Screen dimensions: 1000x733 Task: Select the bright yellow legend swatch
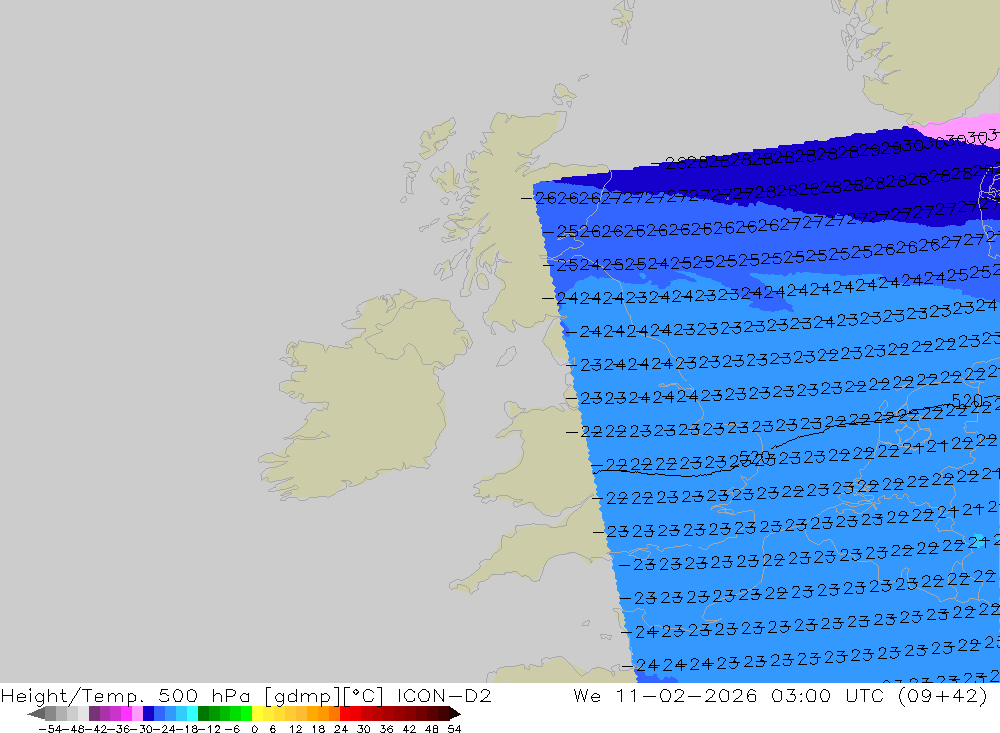point(258,713)
